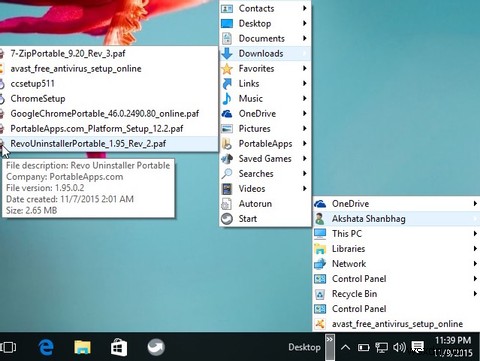Image resolution: width=480 pixels, height=361 pixels.
Task: Open the Action Center notification icon
Action: (417, 347)
